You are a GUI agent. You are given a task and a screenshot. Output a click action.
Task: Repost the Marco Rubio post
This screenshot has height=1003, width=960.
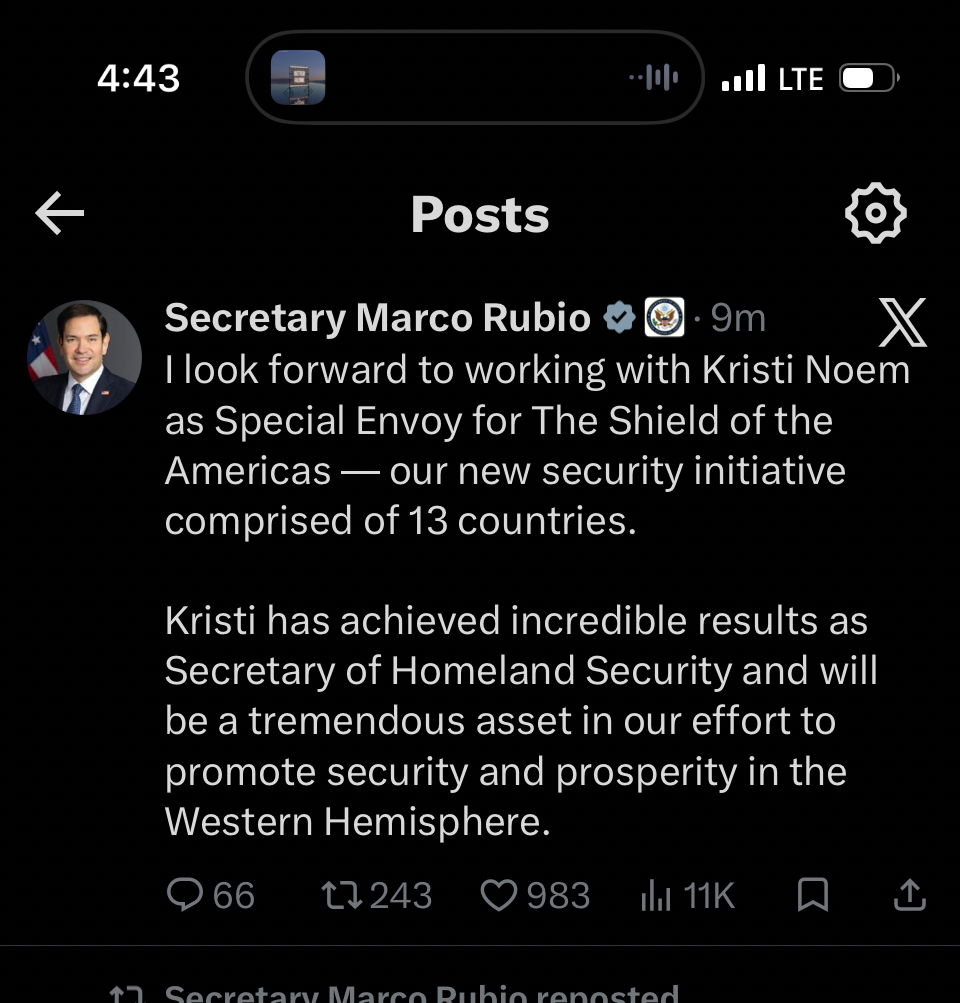tap(343, 895)
